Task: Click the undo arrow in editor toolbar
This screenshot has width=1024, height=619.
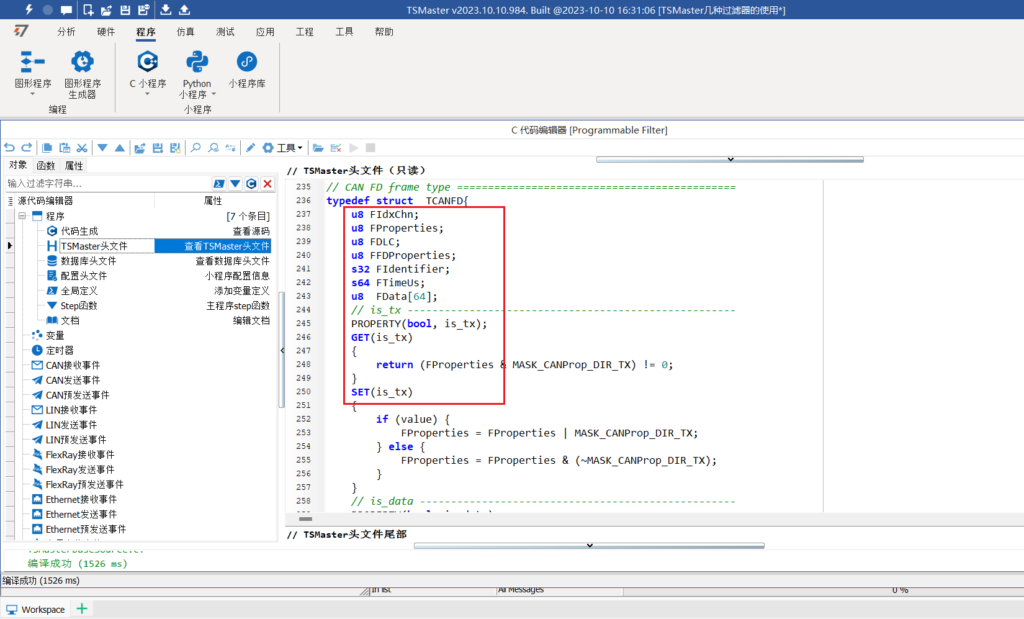Action: (x=10, y=147)
